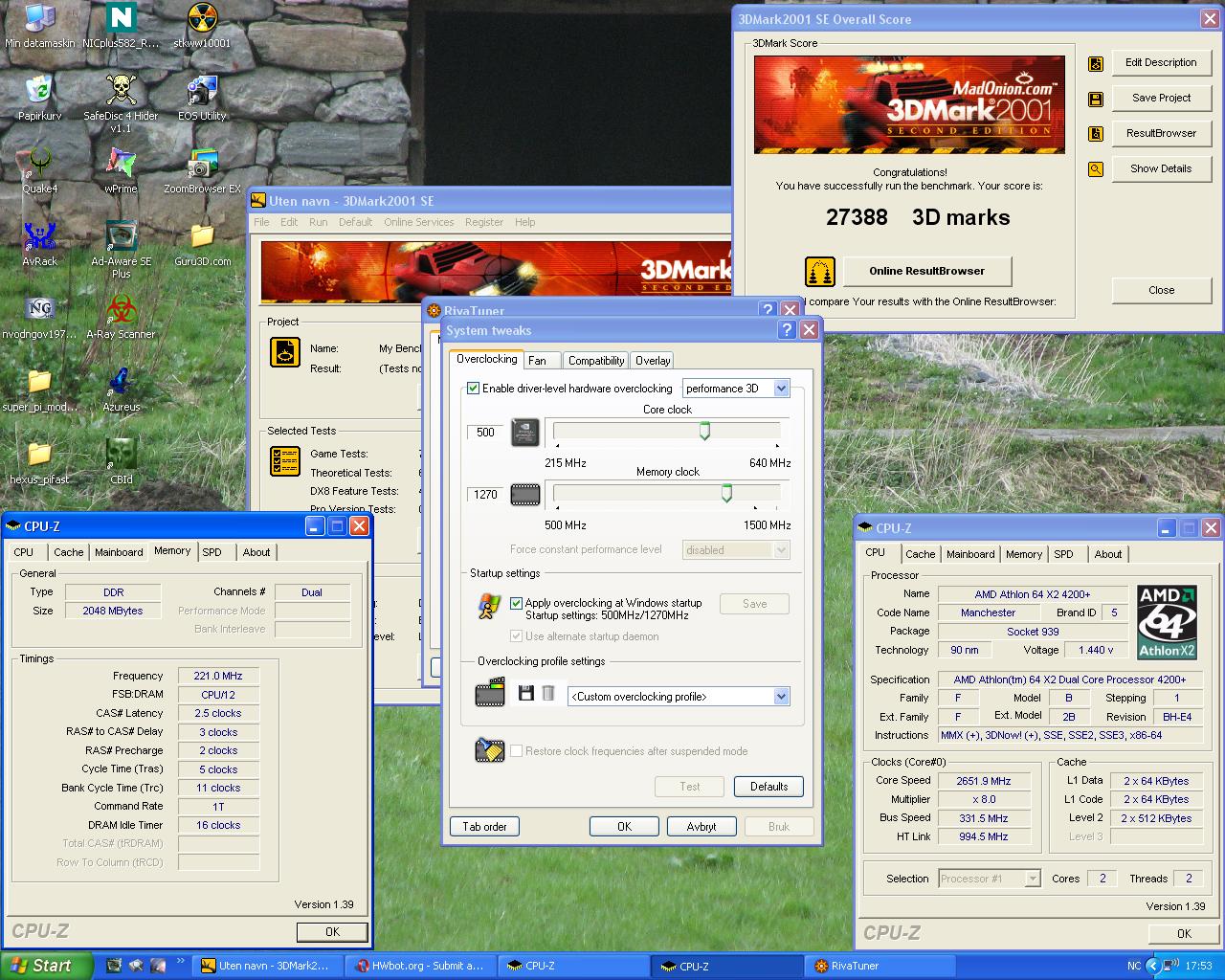1225x980 pixels.
Task: Click Save Project floppy icon in 3DMark
Action: tap(1096, 99)
